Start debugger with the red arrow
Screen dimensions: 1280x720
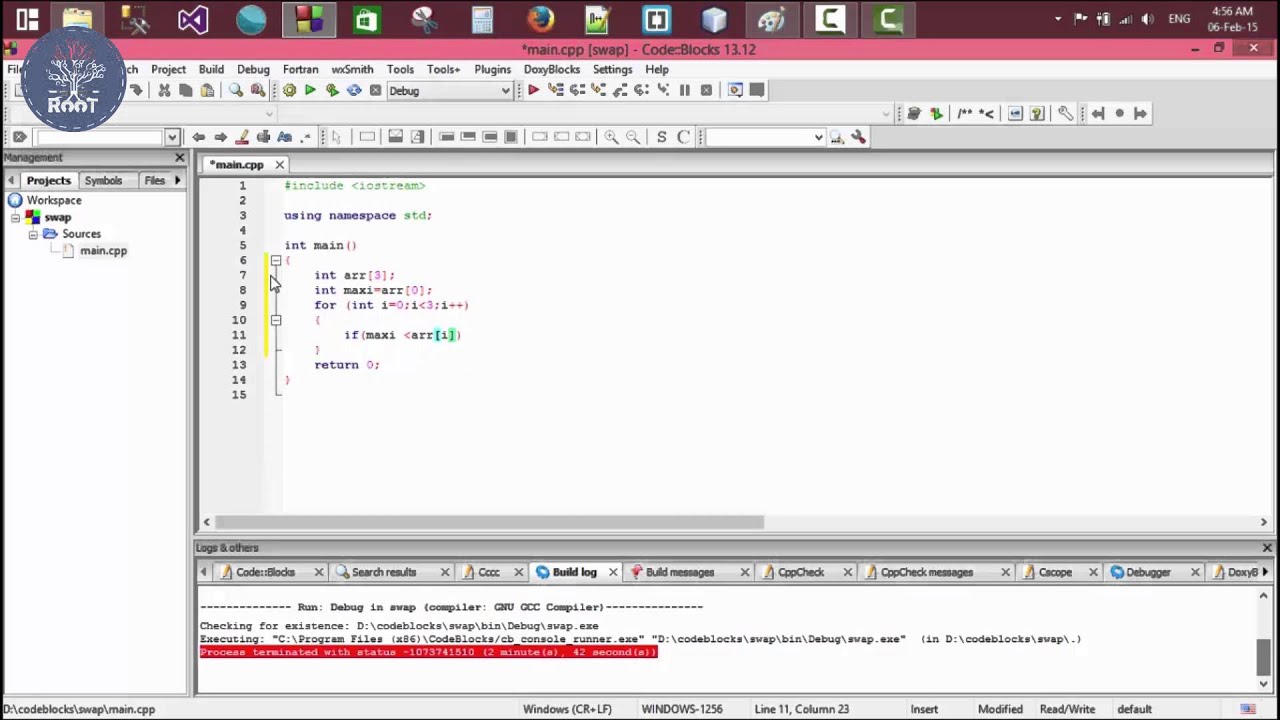tap(533, 90)
